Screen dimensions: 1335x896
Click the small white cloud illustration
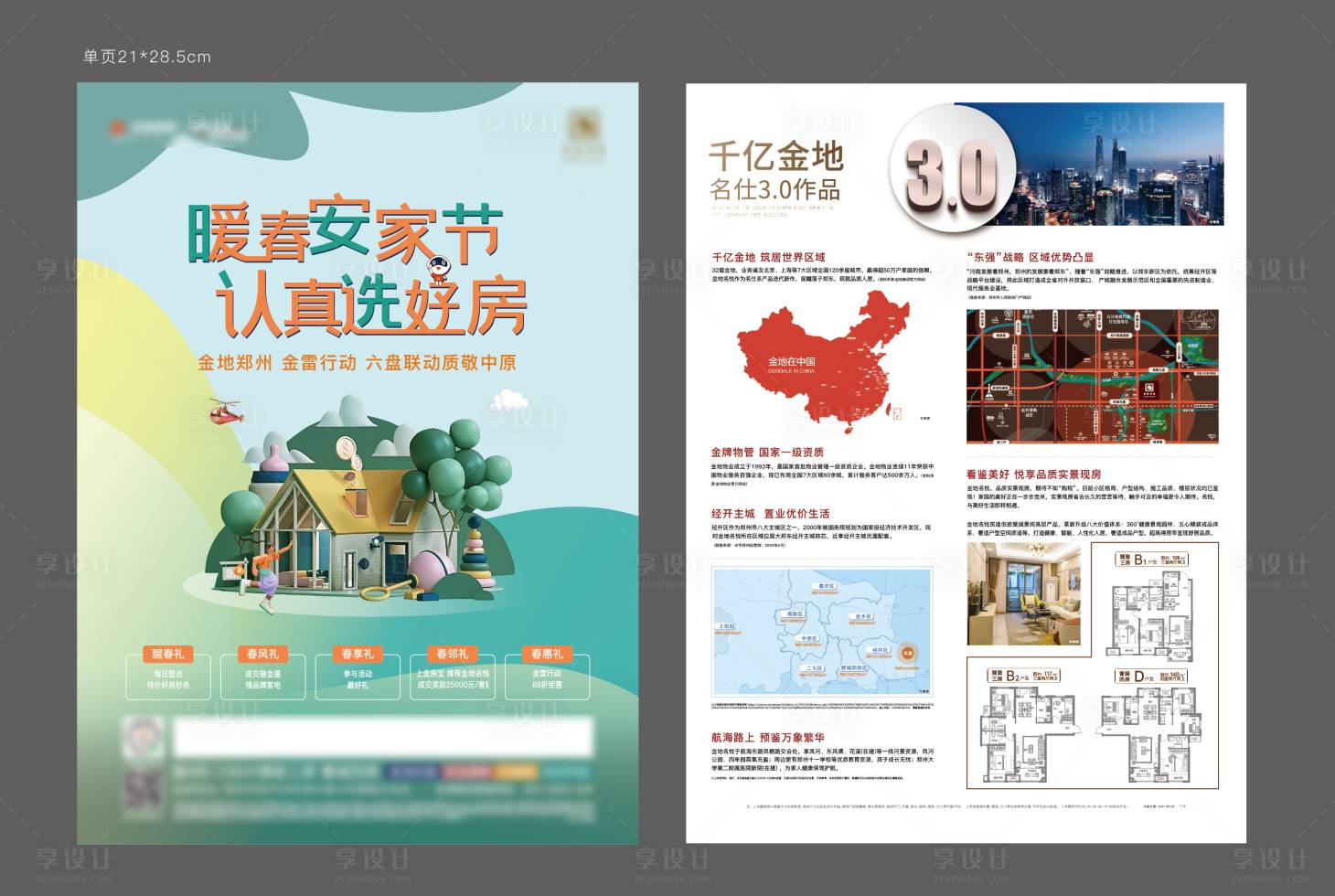[508, 400]
